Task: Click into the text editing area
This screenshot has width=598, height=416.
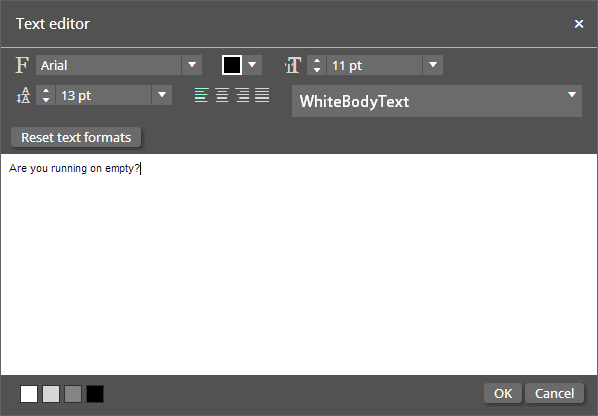Action: (299, 264)
